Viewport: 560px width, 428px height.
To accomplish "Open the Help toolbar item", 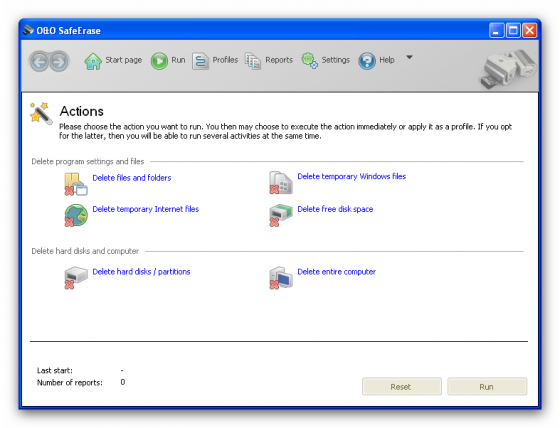I will tap(387, 60).
